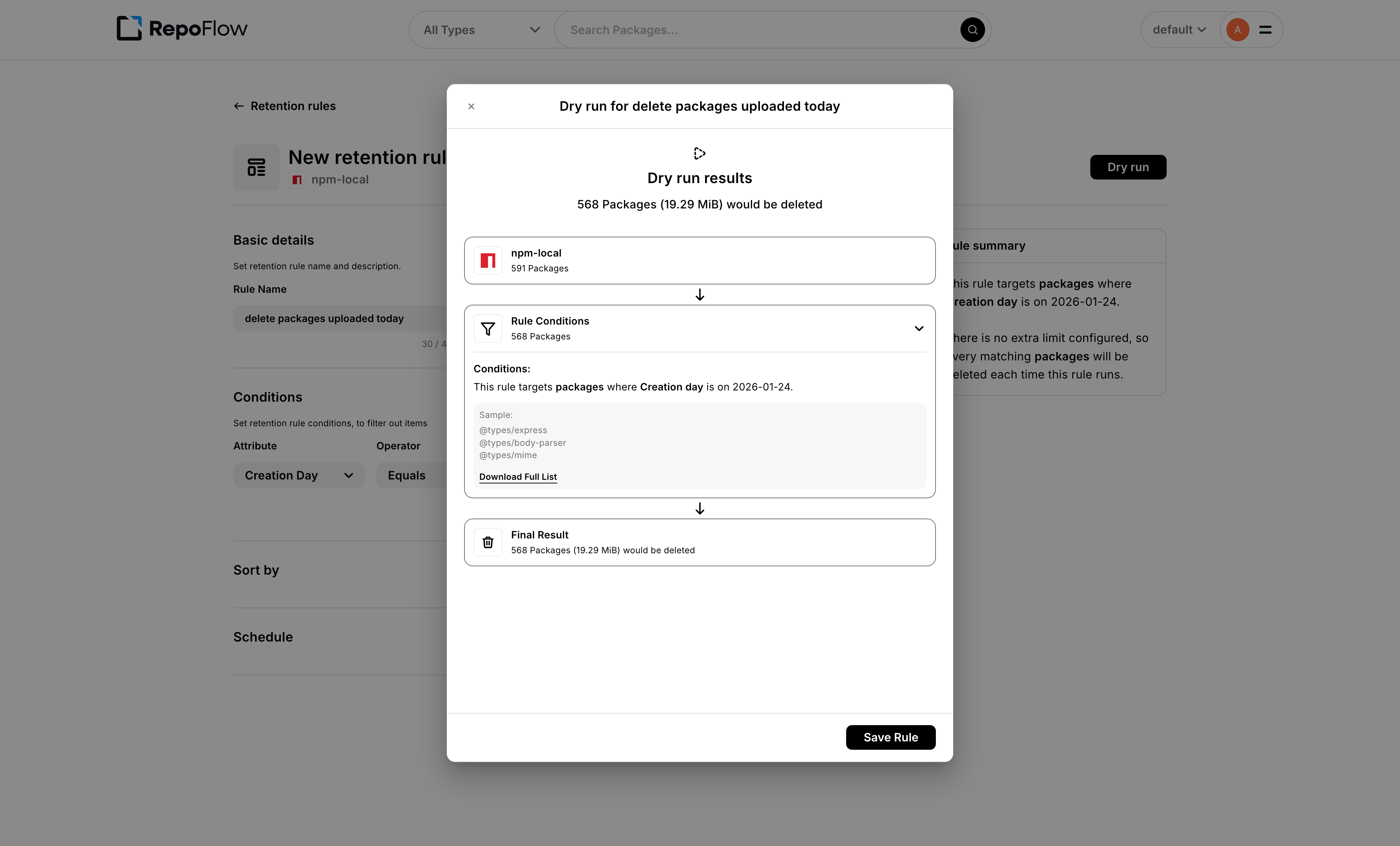Image resolution: width=1400 pixels, height=846 pixels.
Task: Collapse the Rule Conditions section
Action: click(x=919, y=329)
